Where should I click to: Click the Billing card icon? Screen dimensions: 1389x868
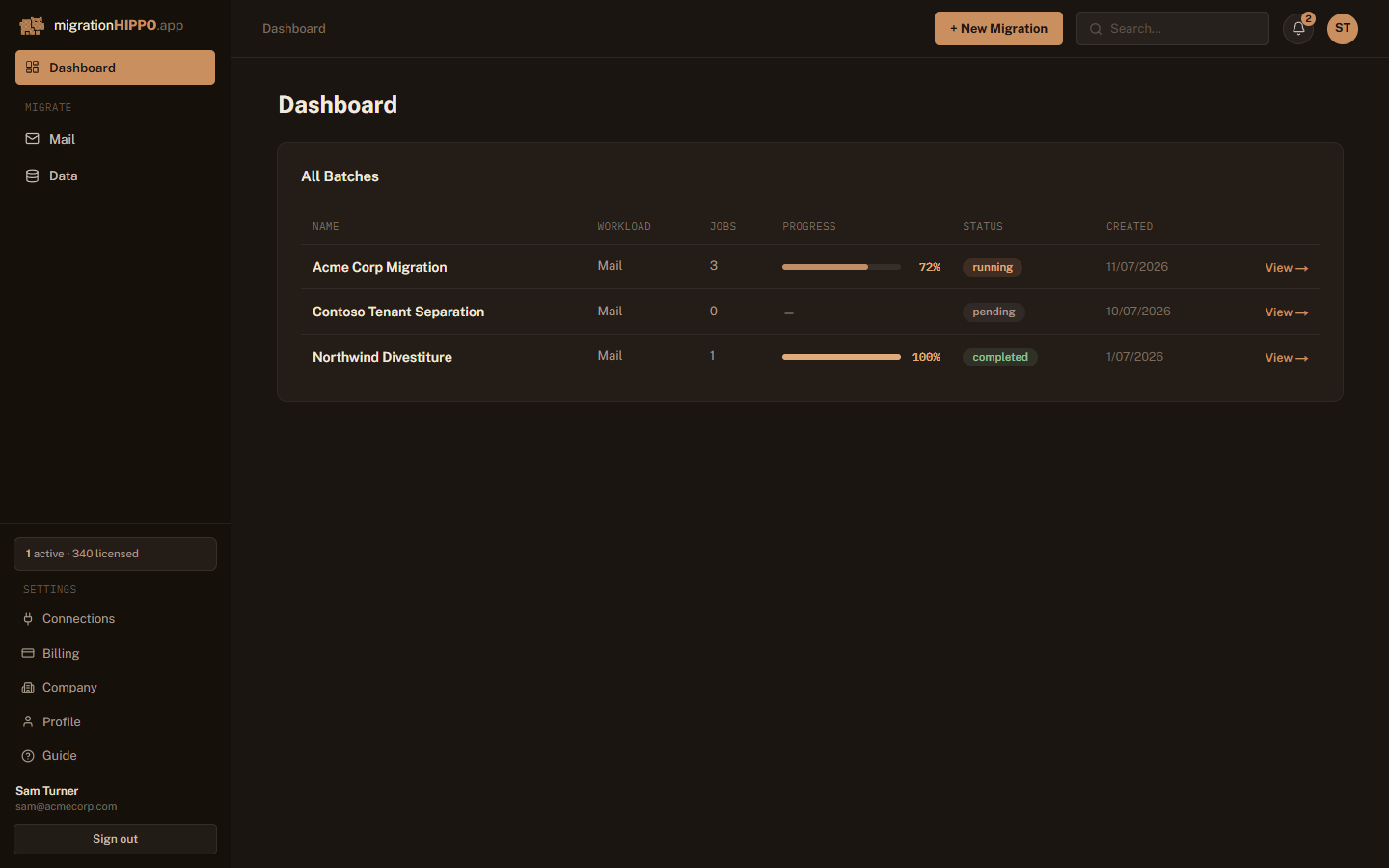[x=28, y=653]
